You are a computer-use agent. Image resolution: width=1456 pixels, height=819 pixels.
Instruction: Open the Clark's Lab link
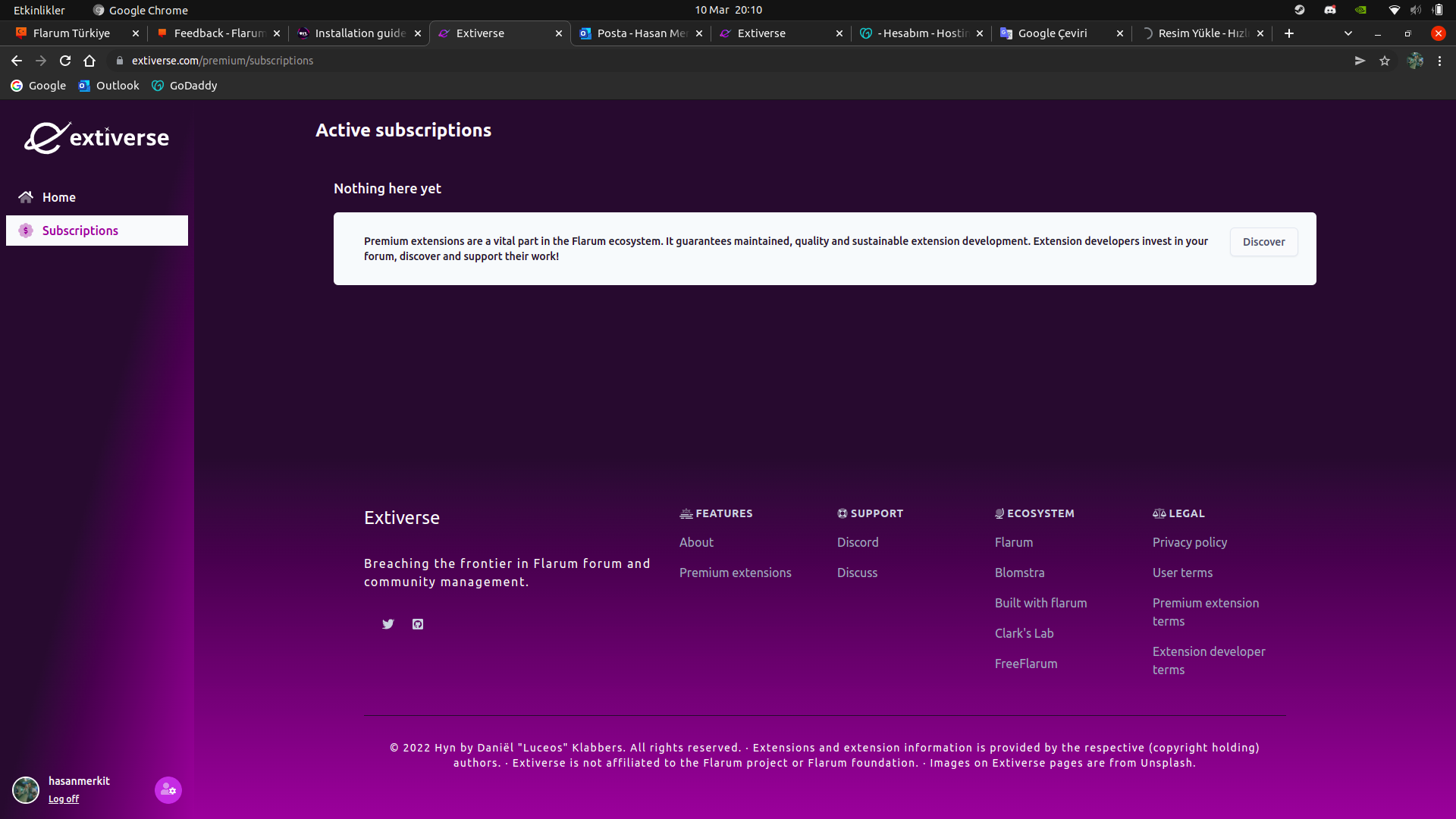coord(1024,633)
